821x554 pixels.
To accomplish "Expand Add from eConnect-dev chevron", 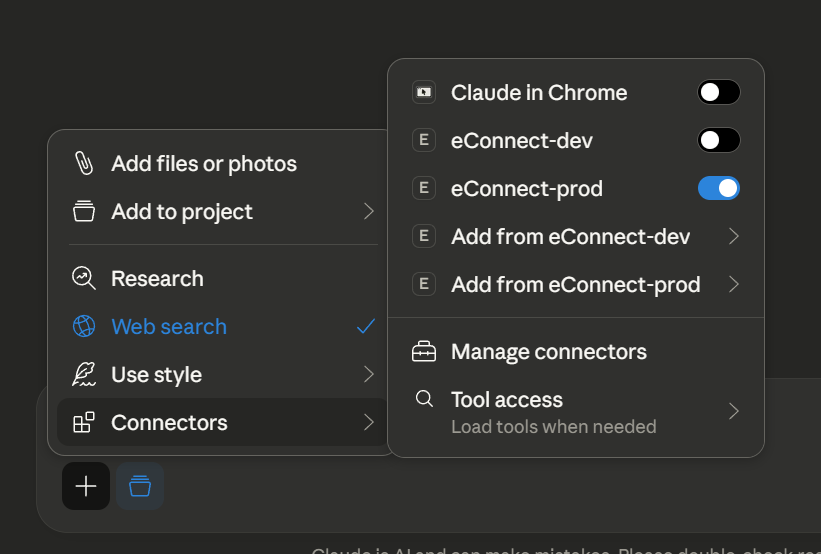I will pos(734,236).
